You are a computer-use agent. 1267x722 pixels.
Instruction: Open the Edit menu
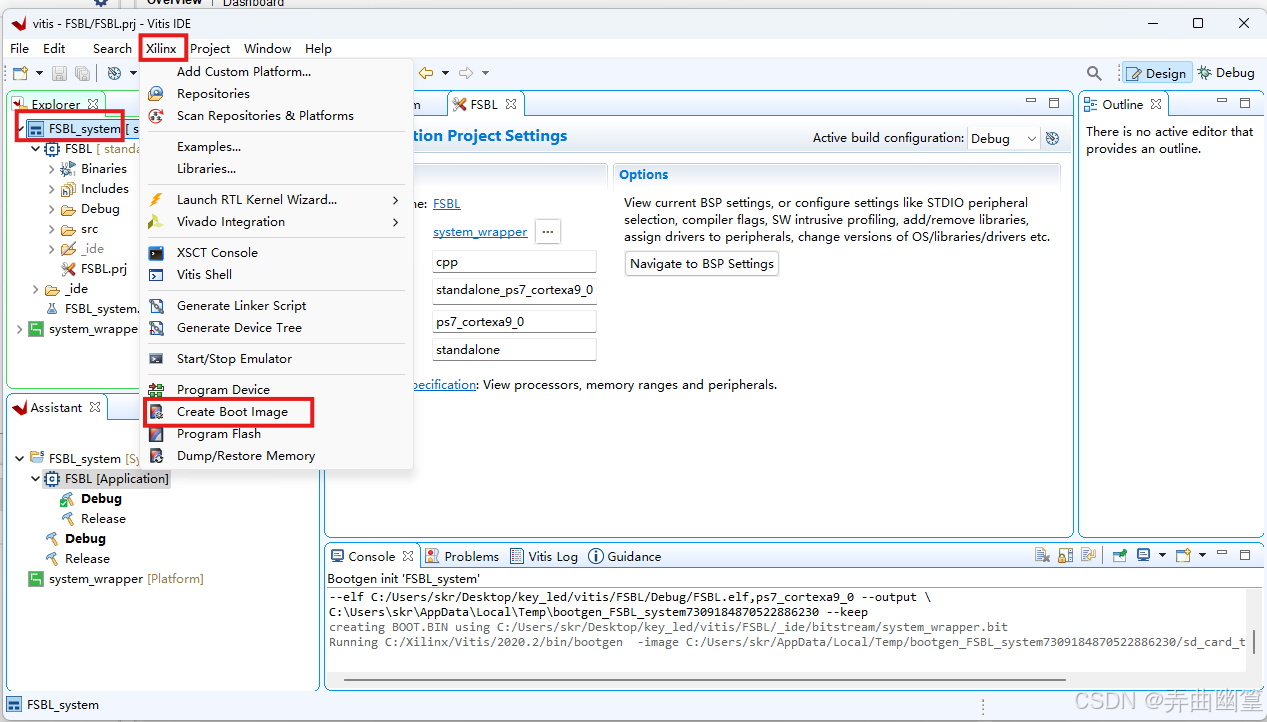pos(54,48)
